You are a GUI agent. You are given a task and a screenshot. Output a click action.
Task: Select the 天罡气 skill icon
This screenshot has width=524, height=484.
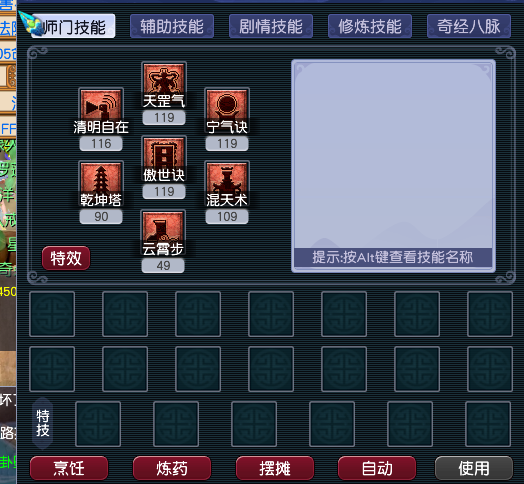coord(164,84)
